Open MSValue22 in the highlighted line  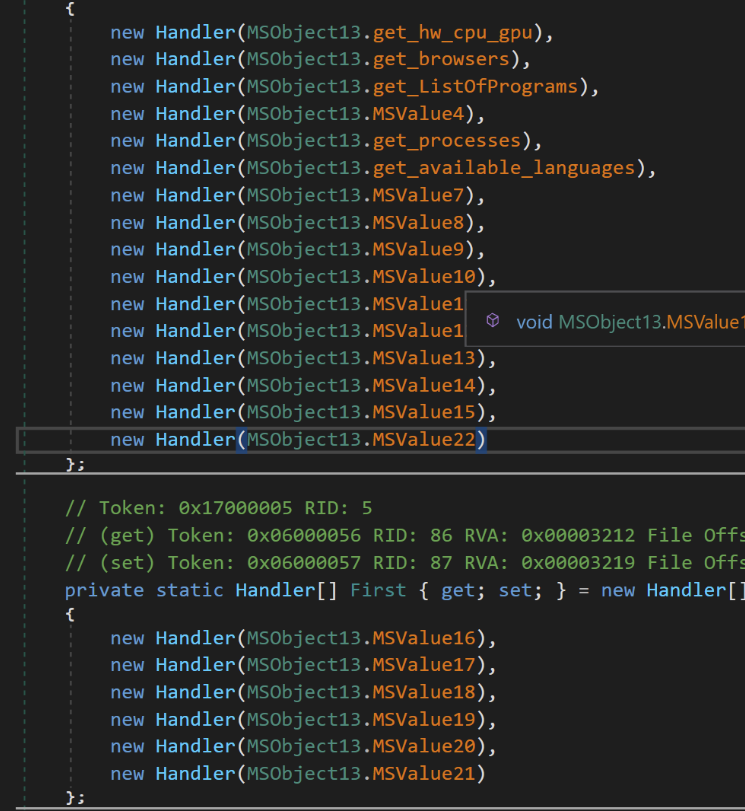(424, 440)
